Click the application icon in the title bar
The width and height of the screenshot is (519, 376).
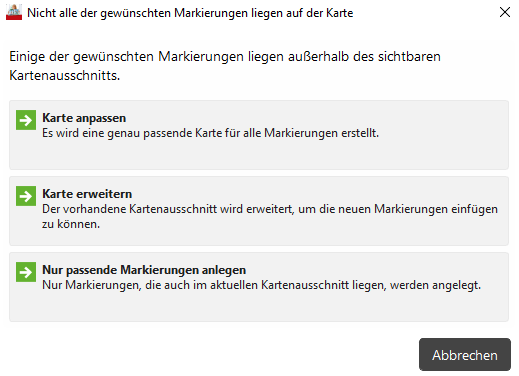pos(14,13)
